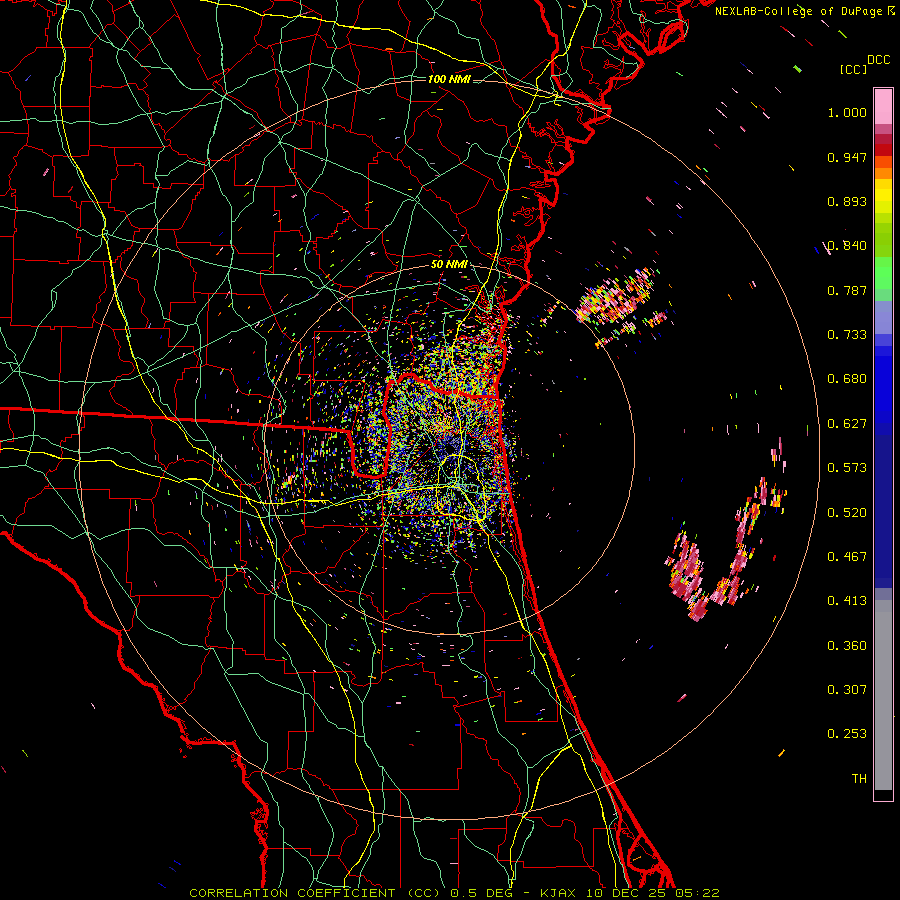This screenshot has width=900, height=900.
Task: Pick the red swatch on the color bar
Action: [x=883, y=150]
